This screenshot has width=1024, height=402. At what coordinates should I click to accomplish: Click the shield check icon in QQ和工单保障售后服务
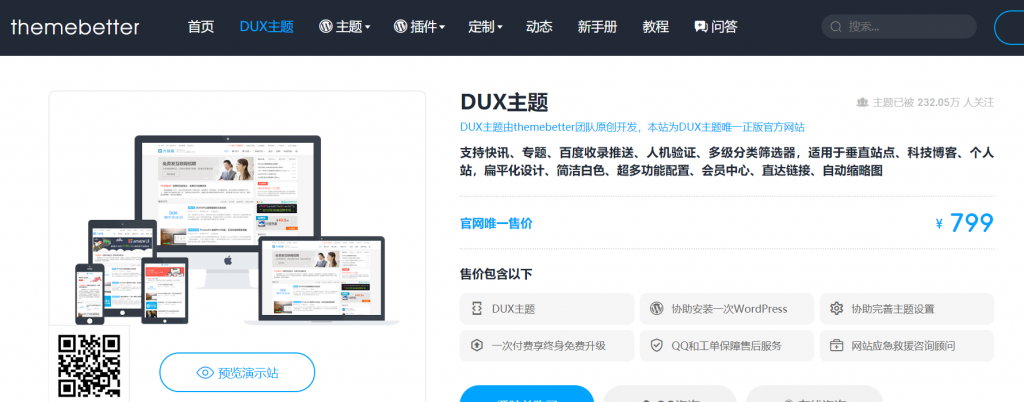(656, 346)
